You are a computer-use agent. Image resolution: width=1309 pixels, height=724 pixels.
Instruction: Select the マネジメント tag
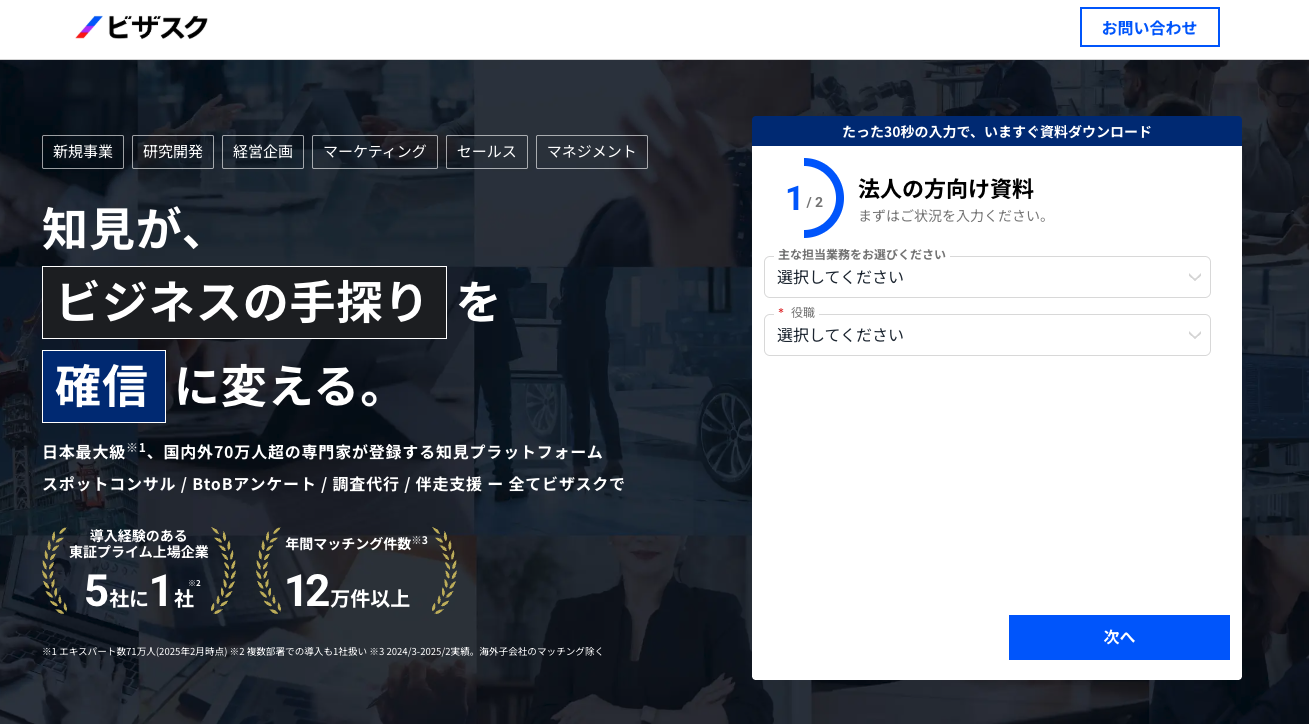pos(592,152)
